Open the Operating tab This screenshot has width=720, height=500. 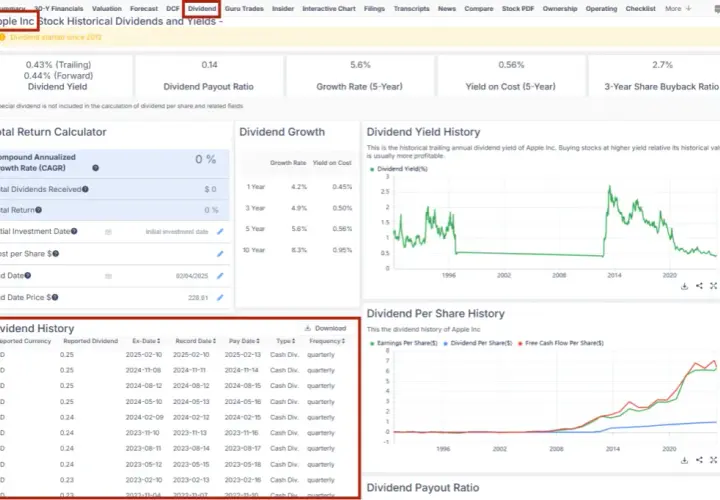pyautogui.click(x=601, y=8)
